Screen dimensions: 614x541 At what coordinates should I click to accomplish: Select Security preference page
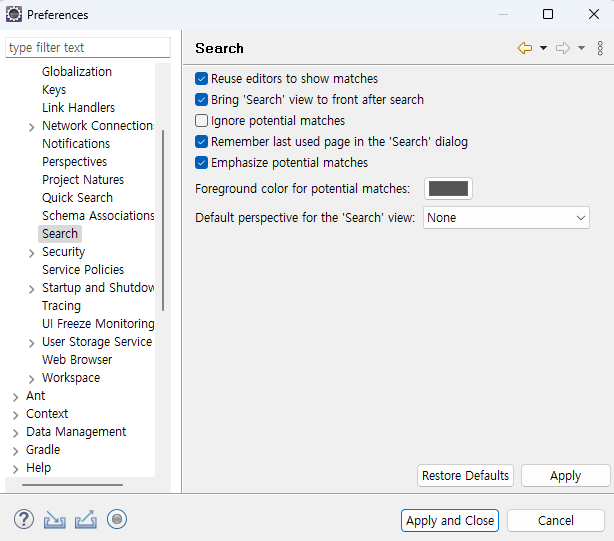[63, 252]
